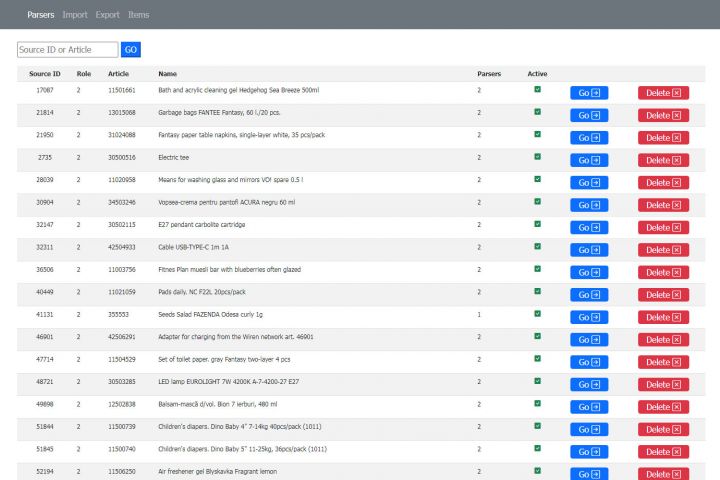Go to Set of toilet paper entry
This screenshot has width=720, height=480.
click(589, 362)
